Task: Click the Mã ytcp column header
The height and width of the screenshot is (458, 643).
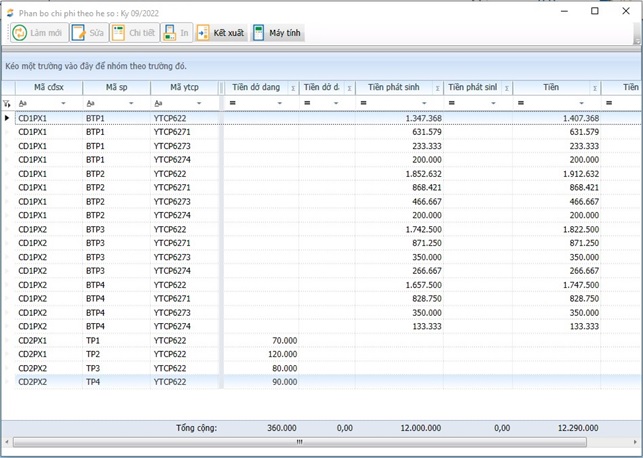Action: [184, 88]
